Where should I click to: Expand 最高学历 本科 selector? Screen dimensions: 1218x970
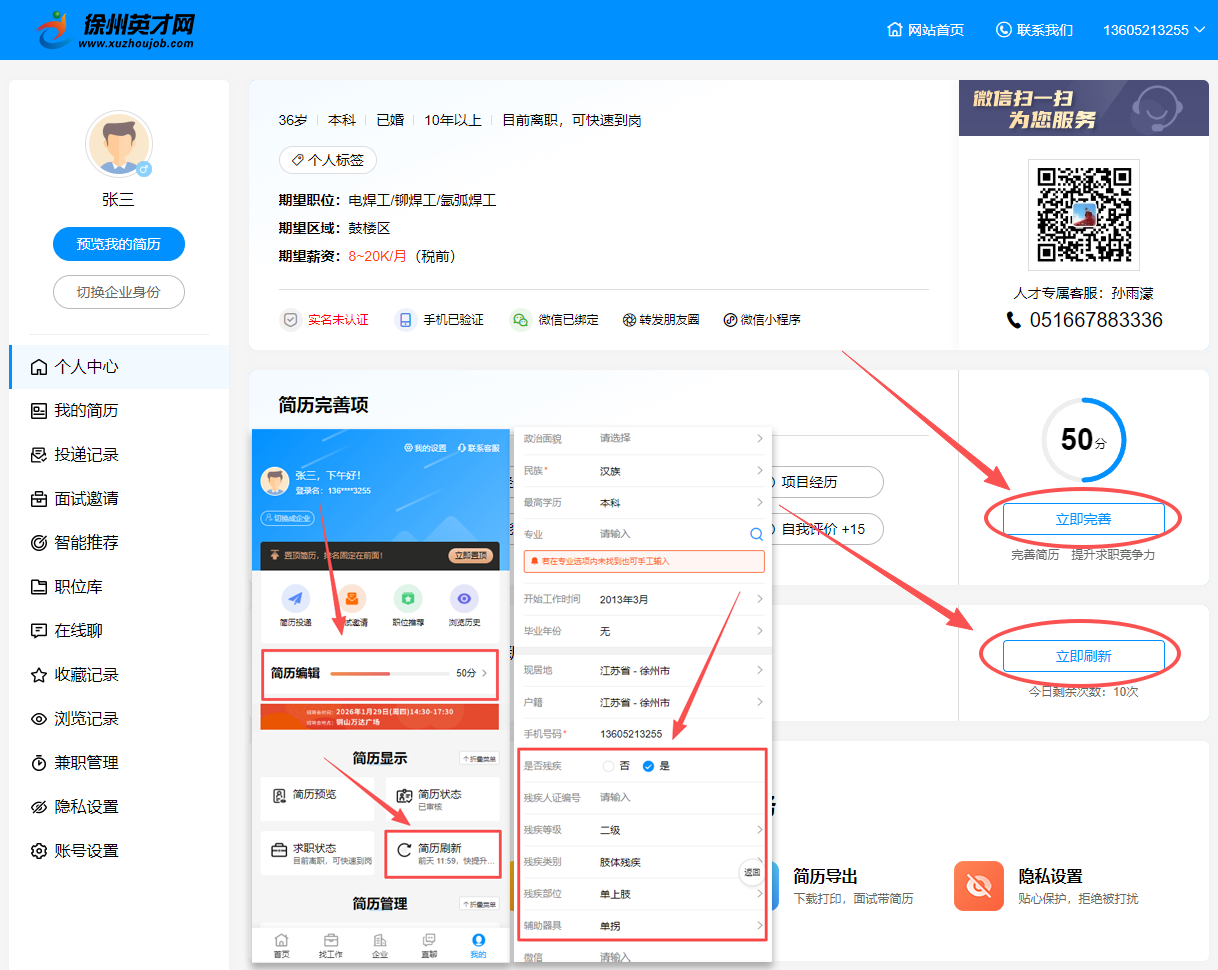pyautogui.click(x=642, y=502)
